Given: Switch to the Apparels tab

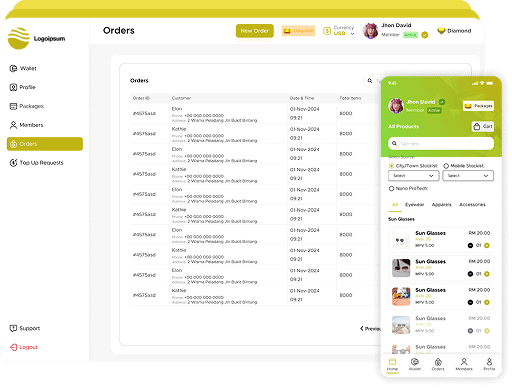Looking at the screenshot, I should pyautogui.click(x=441, y=205).
